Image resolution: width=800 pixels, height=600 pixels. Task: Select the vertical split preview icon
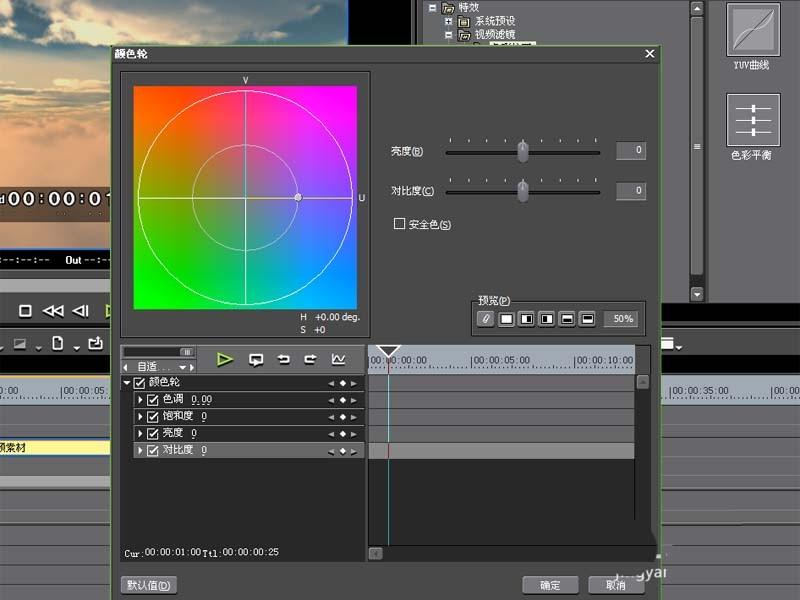[x=524, y=318]
